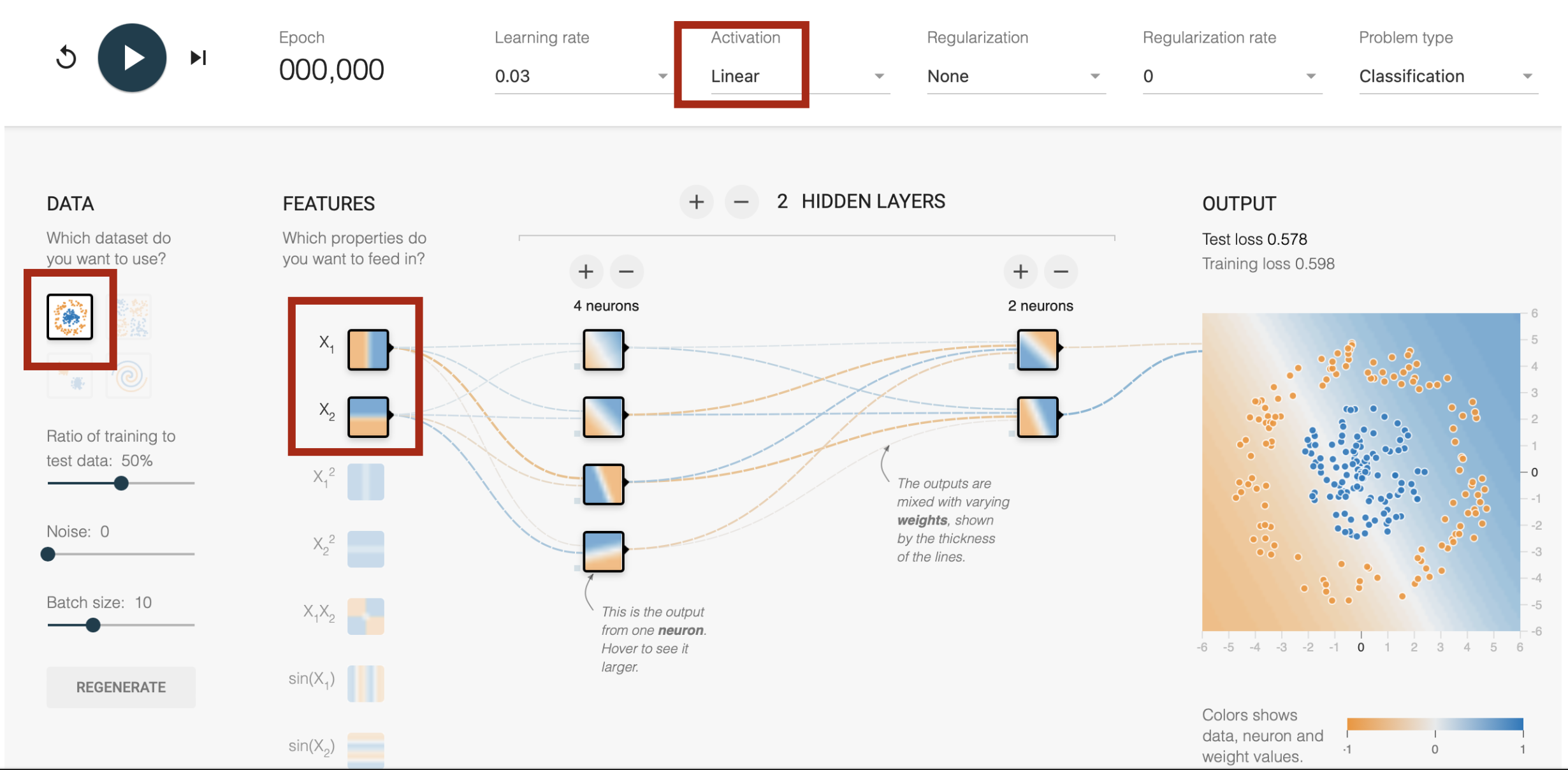Open the Regularization dropdown
1568x770 pixels.
[x=1015, y=76]
